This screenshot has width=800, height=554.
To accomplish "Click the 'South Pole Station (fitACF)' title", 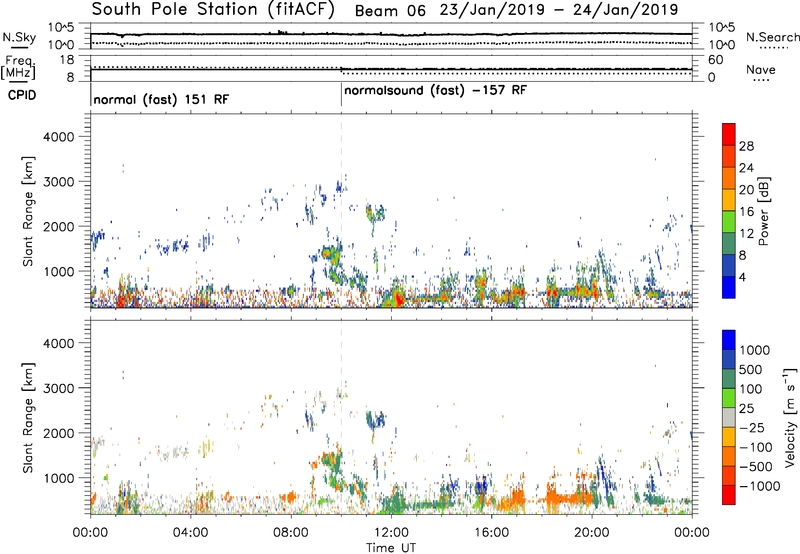I will click(x=213, y=10).
